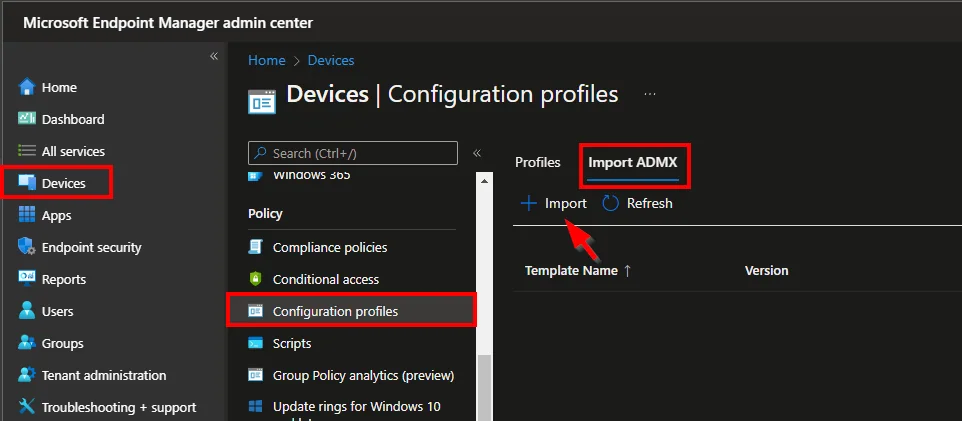962x421 pixels.
Task: Collapse the Devices menu pane chevrons
Action: [477, 153]
